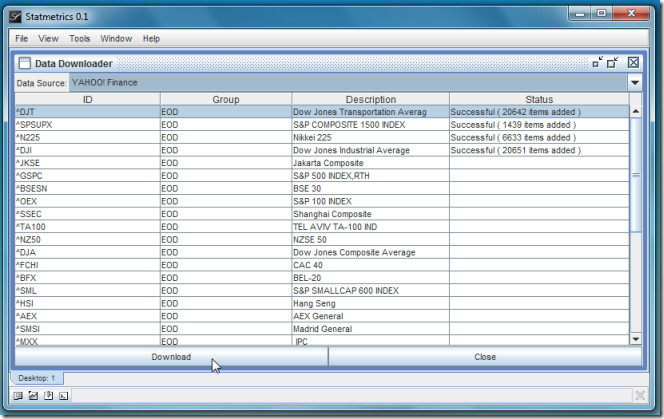Select the ^DJT row
Image resolution: width=664 pixels, height=419 pixels.
click(x=322, y=112)
